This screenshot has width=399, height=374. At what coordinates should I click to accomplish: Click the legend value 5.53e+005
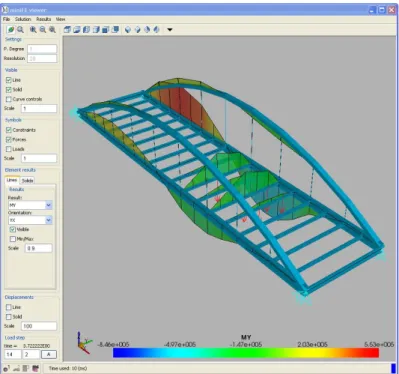coord(379,344)
